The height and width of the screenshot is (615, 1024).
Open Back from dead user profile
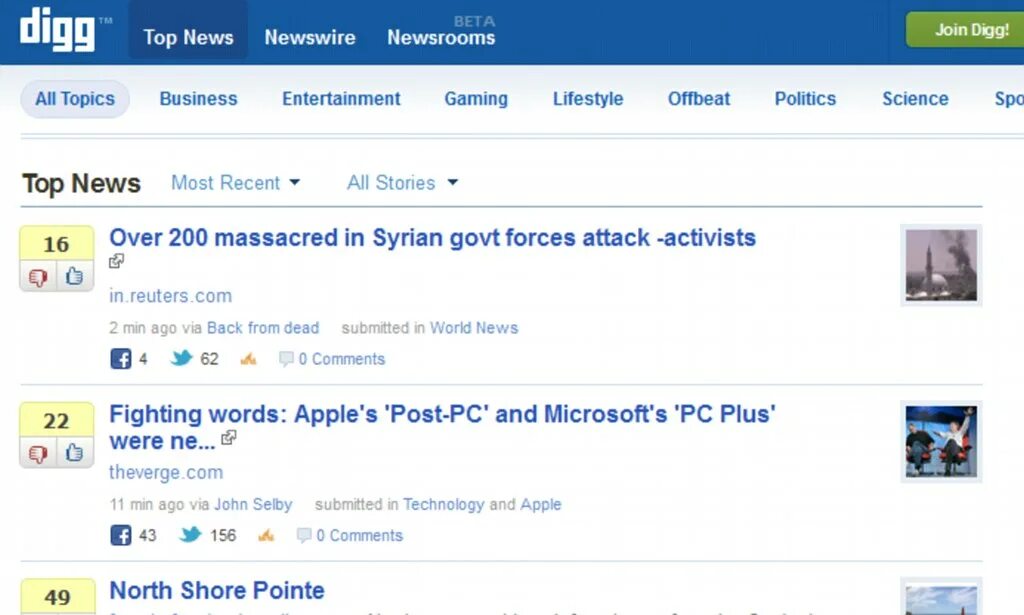click(263, 328)
